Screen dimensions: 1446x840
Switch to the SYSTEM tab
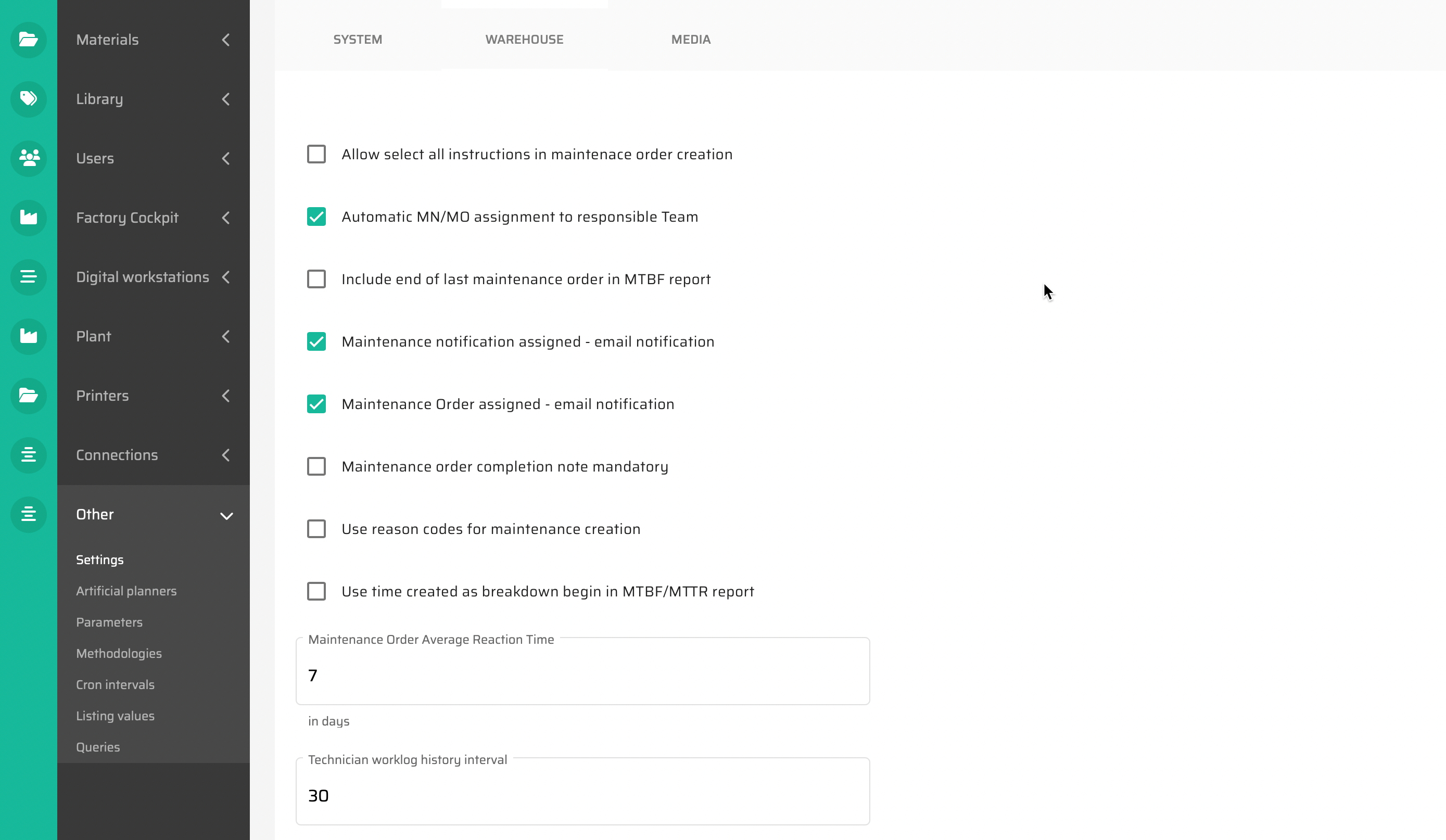358,40
